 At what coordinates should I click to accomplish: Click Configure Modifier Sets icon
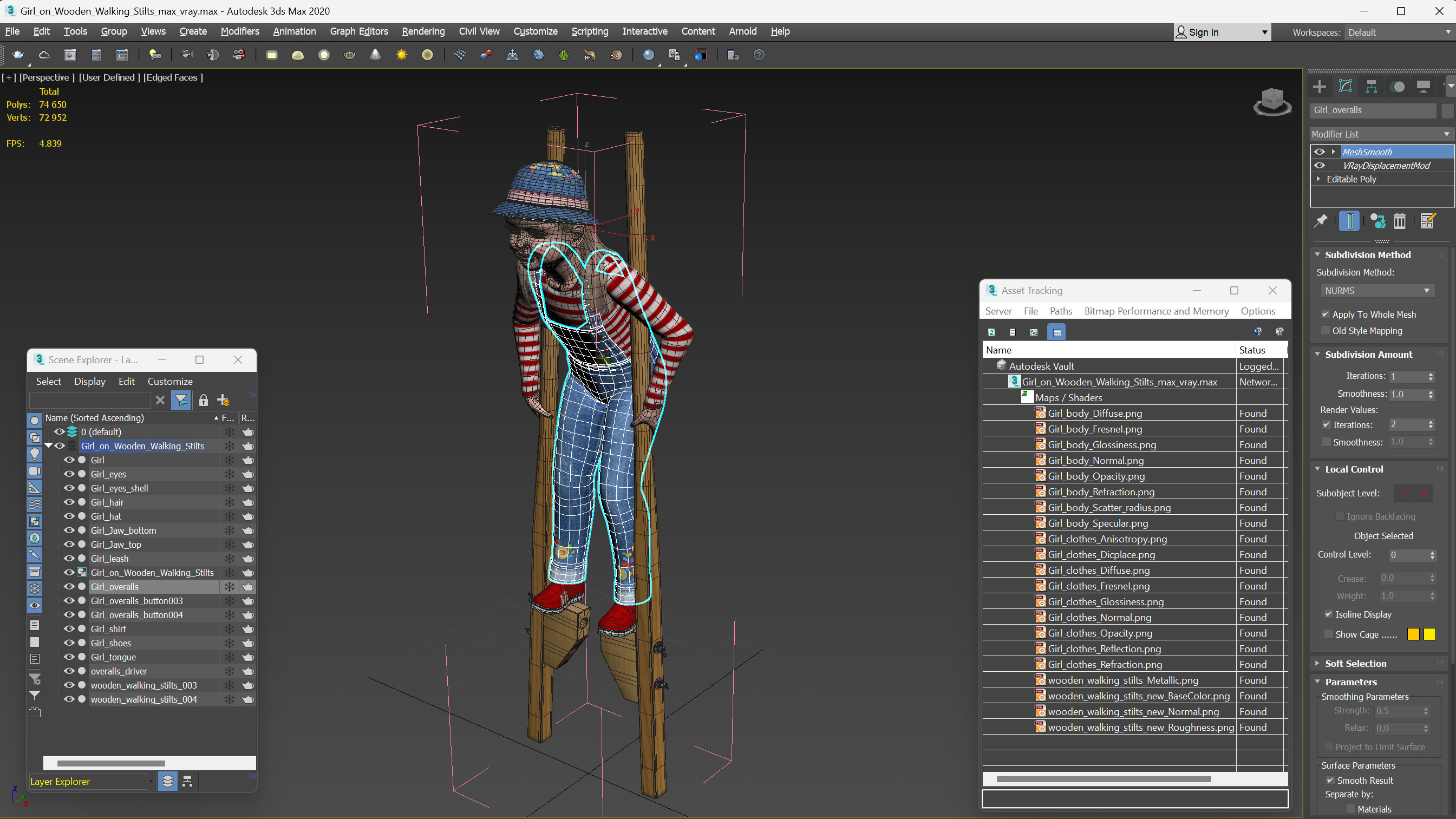(x=1428, y=221)
